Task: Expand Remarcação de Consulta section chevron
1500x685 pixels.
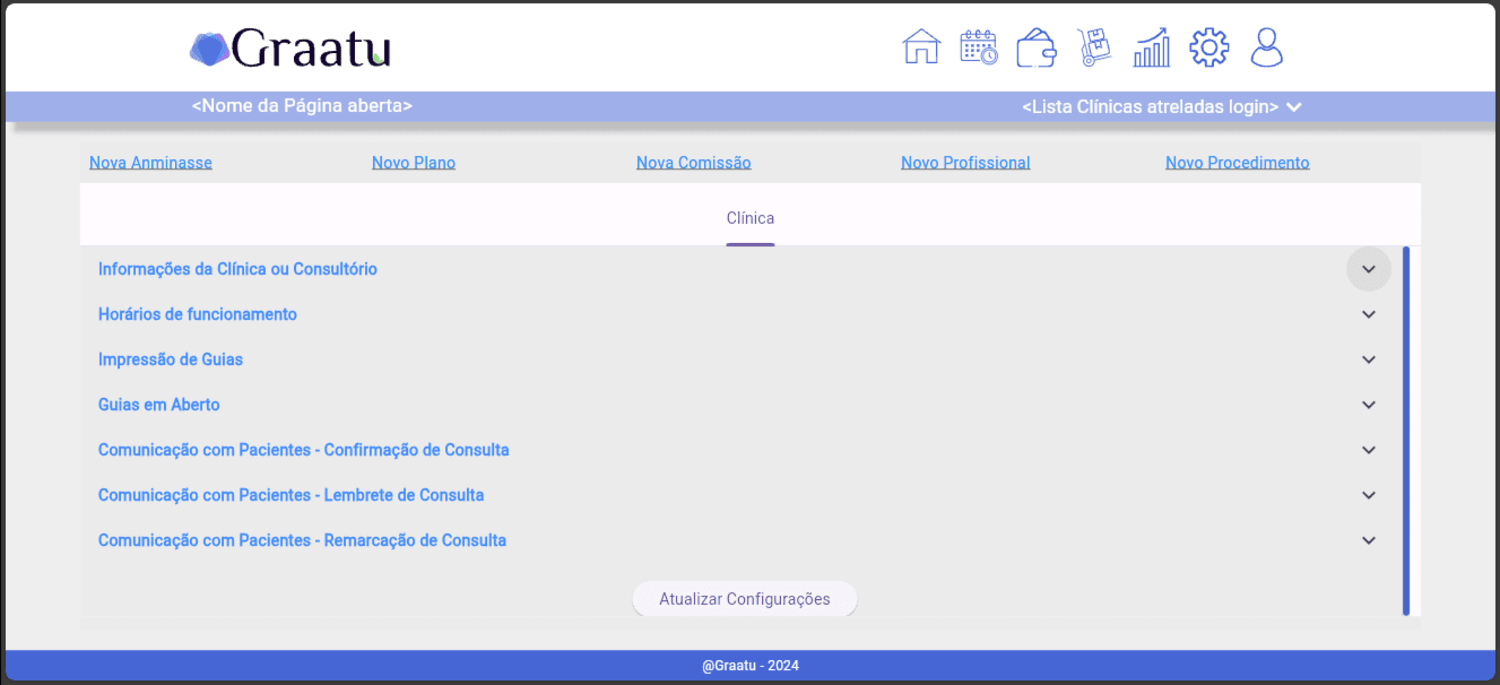Action: [1369, 540]
